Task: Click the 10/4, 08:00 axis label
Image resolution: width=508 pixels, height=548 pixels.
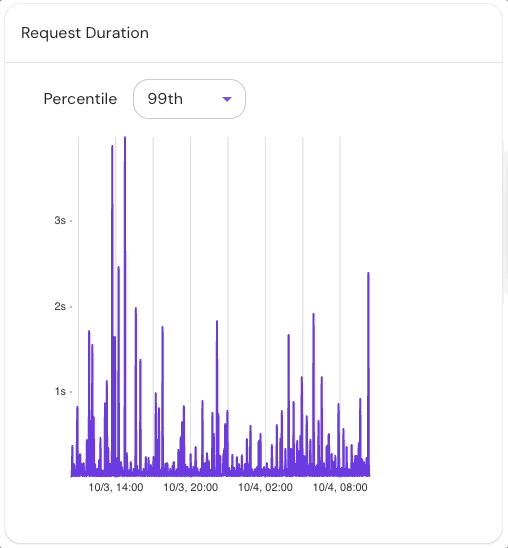Action: point(340,487)
